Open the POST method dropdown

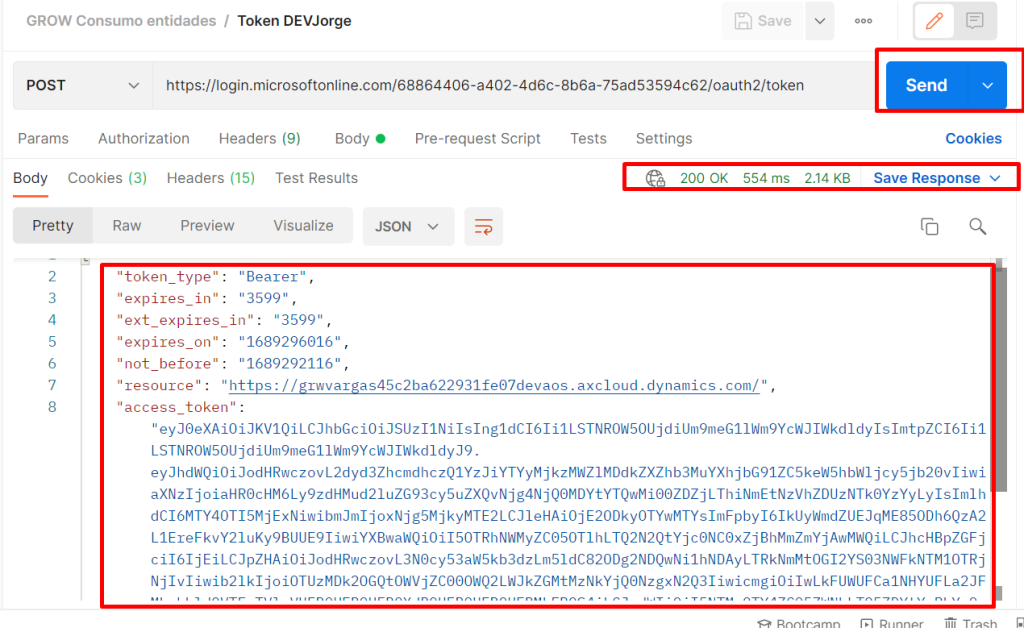tap(83, 86)
